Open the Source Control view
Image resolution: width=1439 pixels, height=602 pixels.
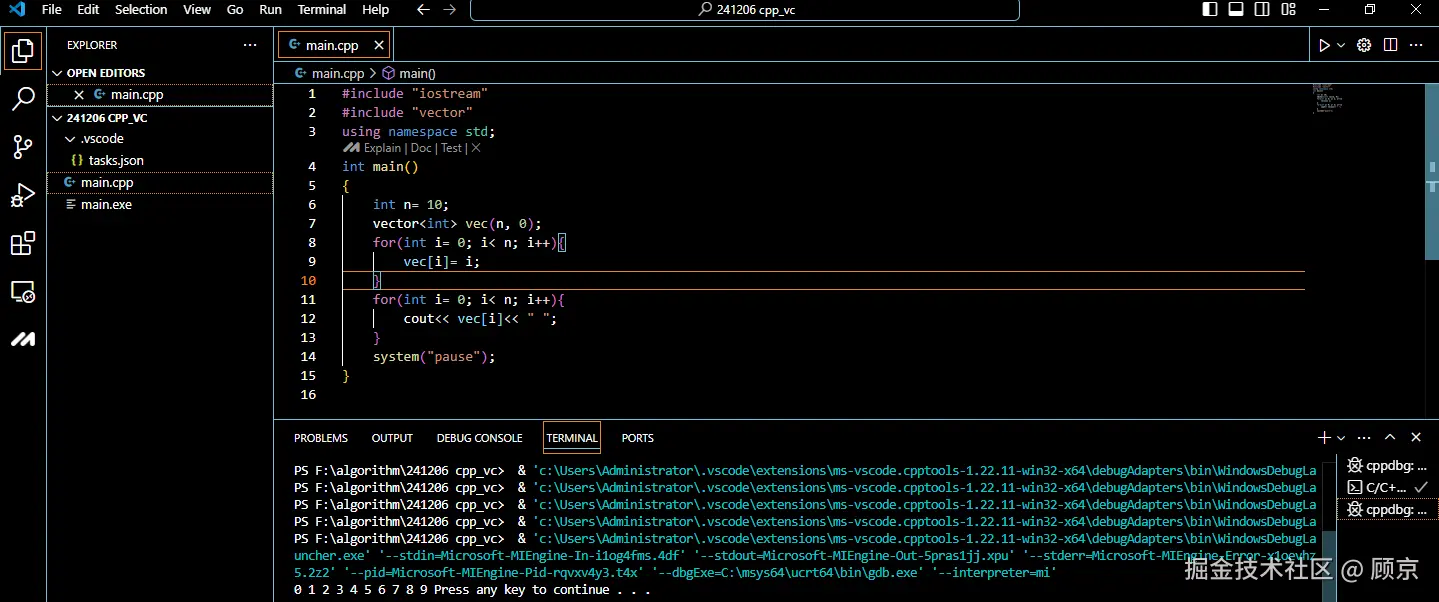23,147
